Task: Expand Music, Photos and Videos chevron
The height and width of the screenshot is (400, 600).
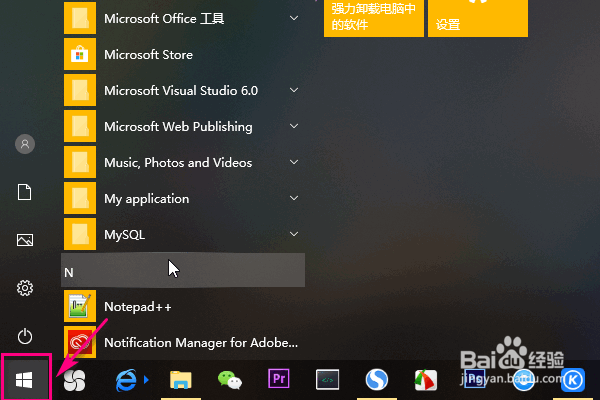Action: coord(294,162)
